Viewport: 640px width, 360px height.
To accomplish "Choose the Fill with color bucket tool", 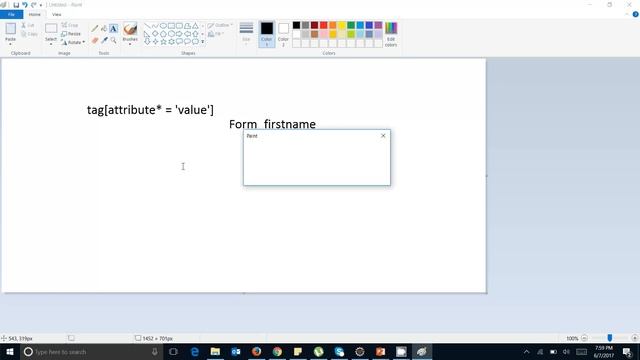I will pos(104,29).
